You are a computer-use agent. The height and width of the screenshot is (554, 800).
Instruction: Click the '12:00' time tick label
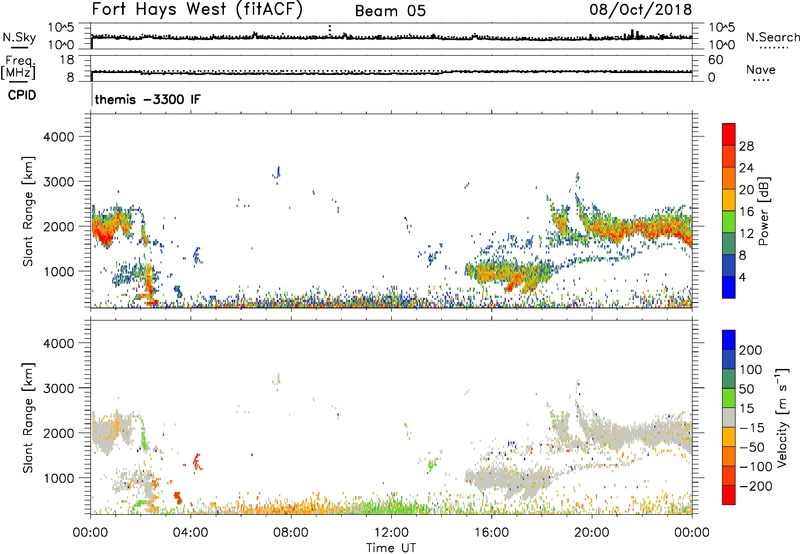(x=391, y=533)
